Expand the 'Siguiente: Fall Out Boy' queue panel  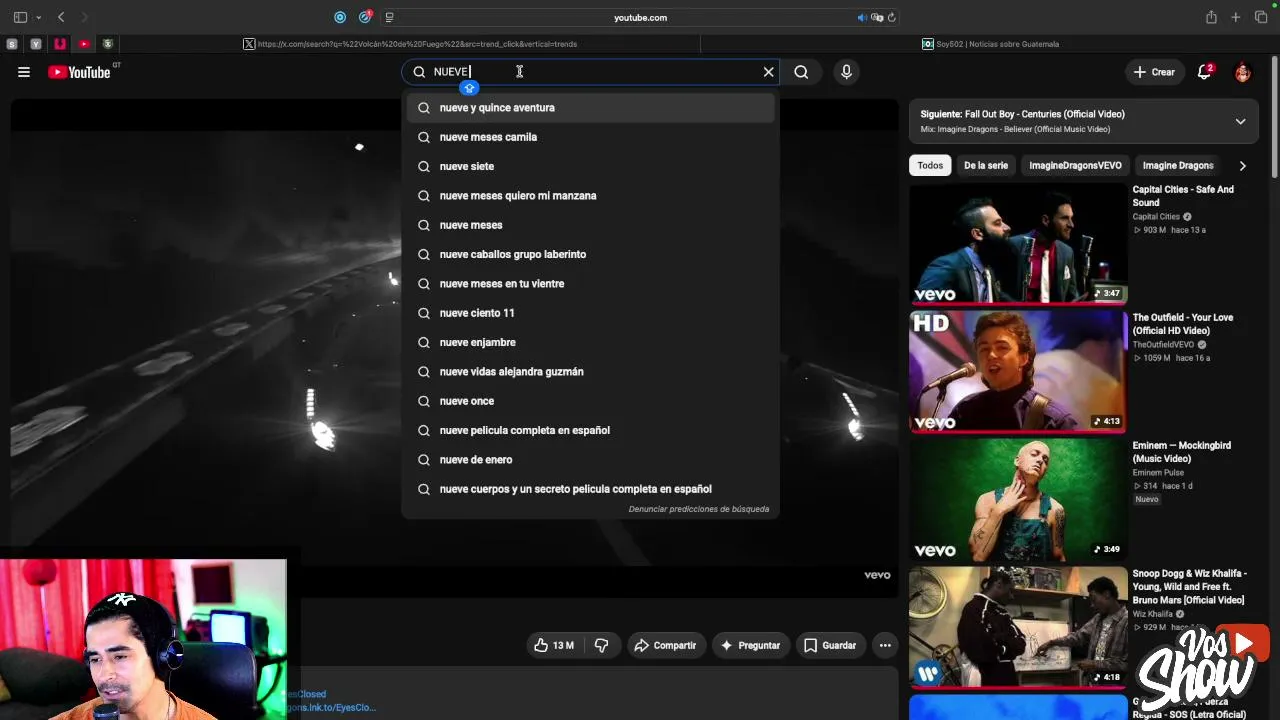click(x=1240, y=121)
